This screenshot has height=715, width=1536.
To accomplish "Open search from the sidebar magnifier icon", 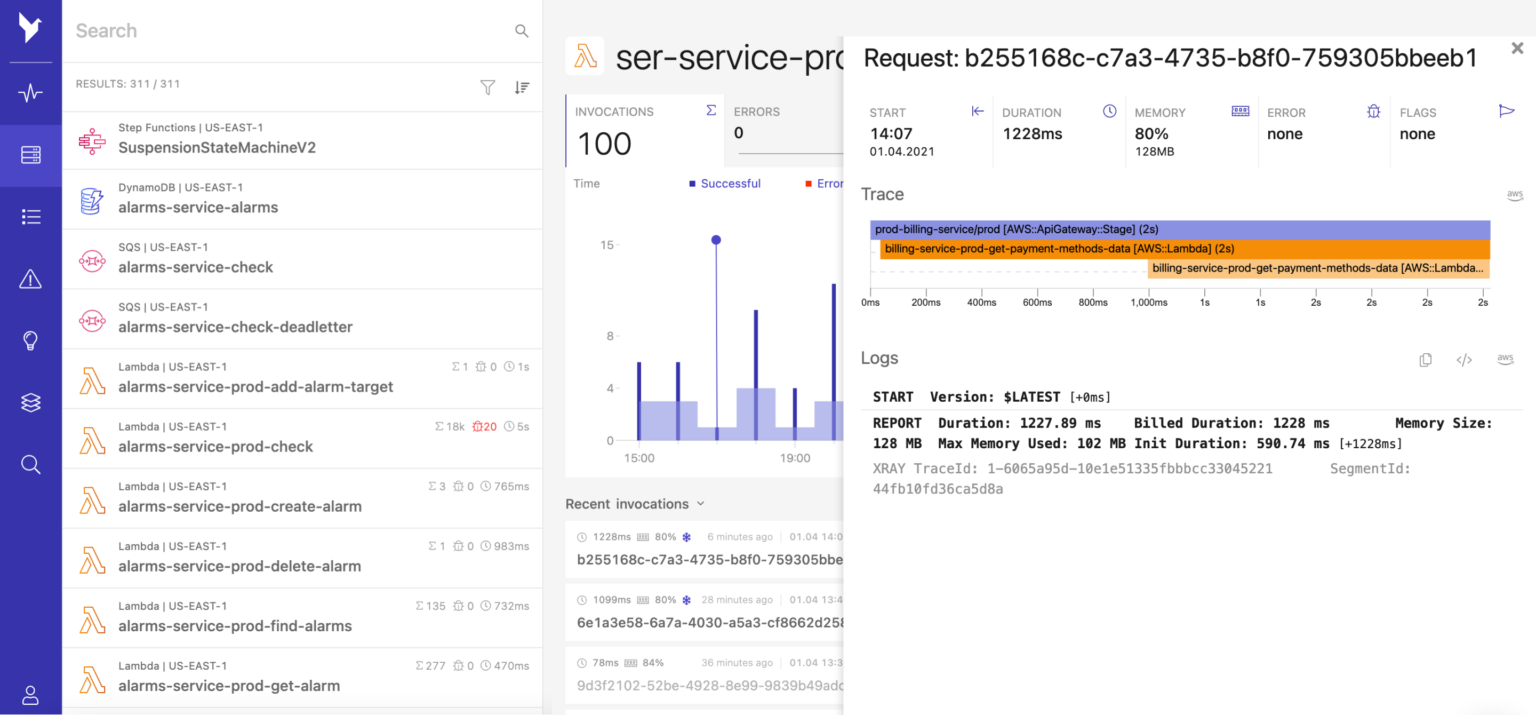I will point(30,463).
